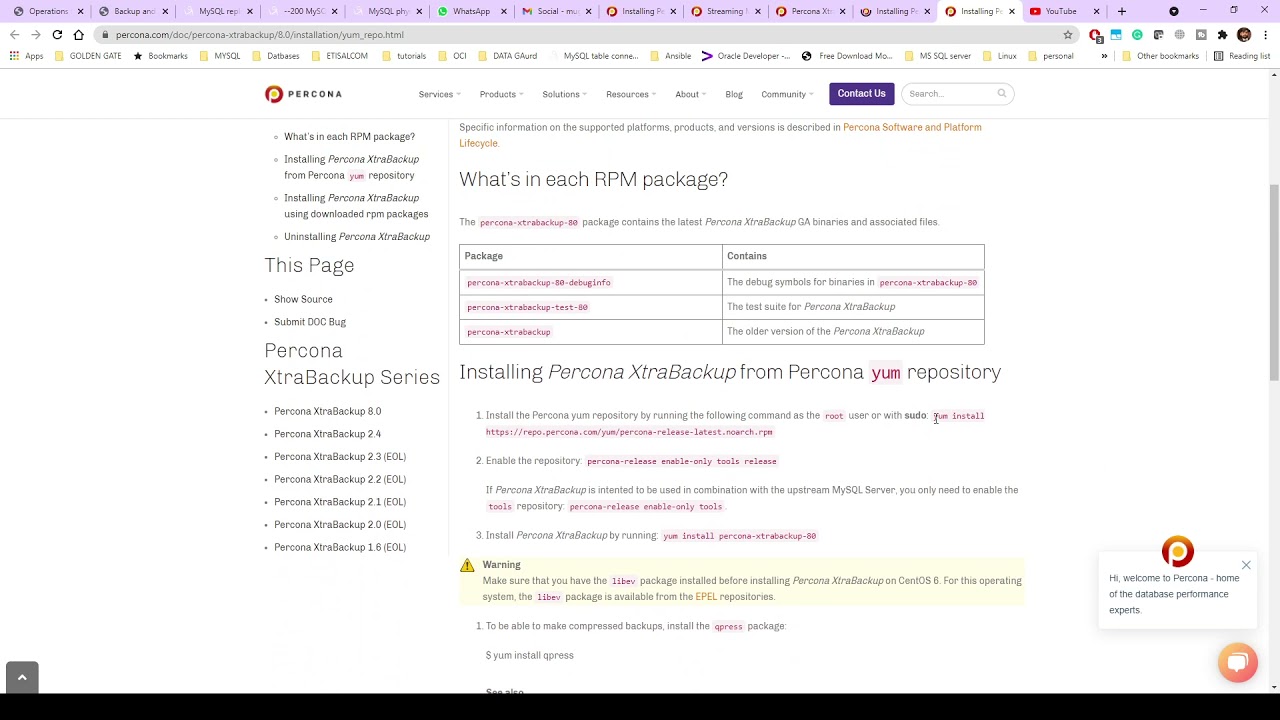Bookmark this page with the star icon
Viewport: 1280px width, 720px height.
click(1068, 34)
